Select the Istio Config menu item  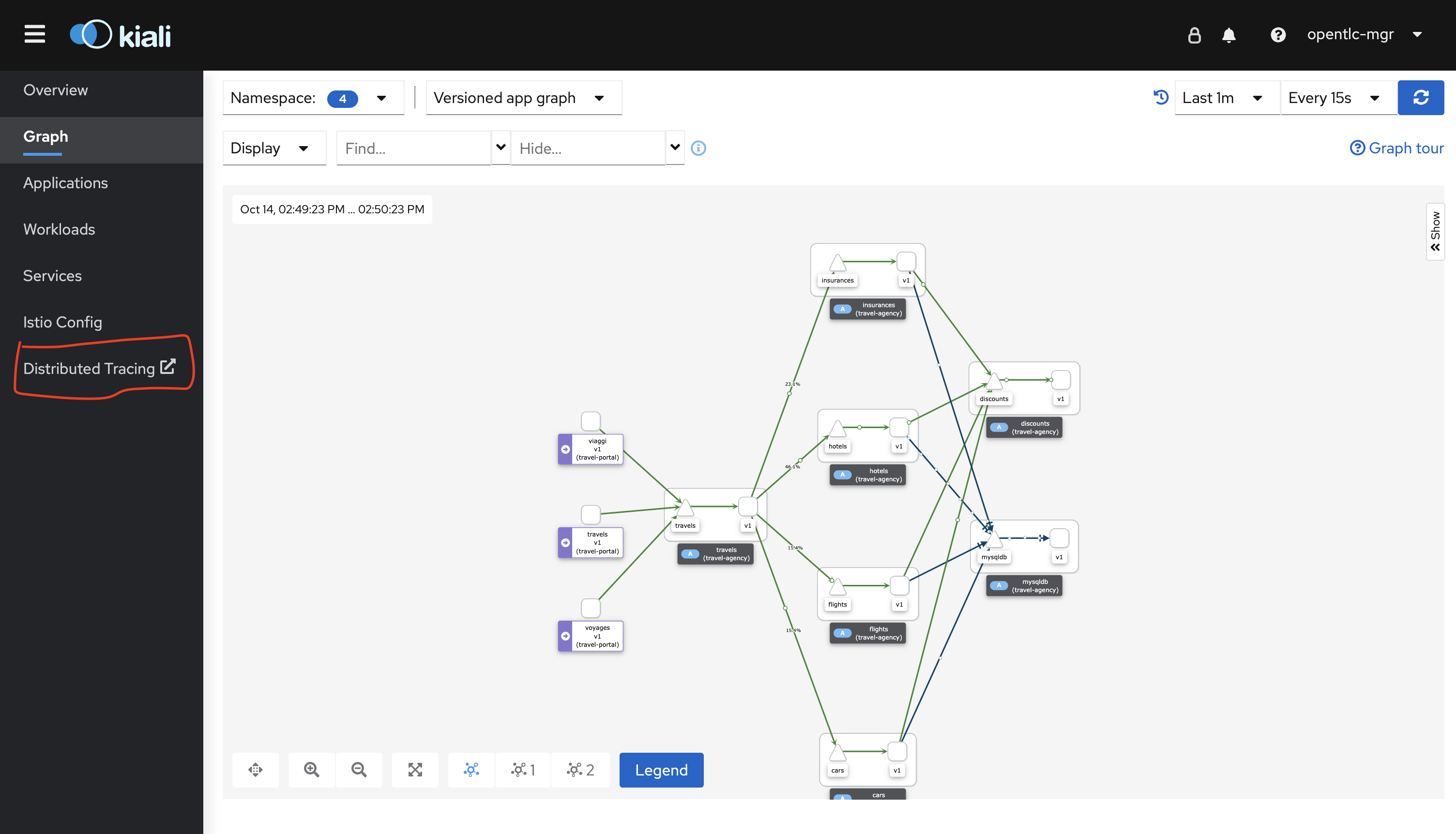(x=62, y=322)
